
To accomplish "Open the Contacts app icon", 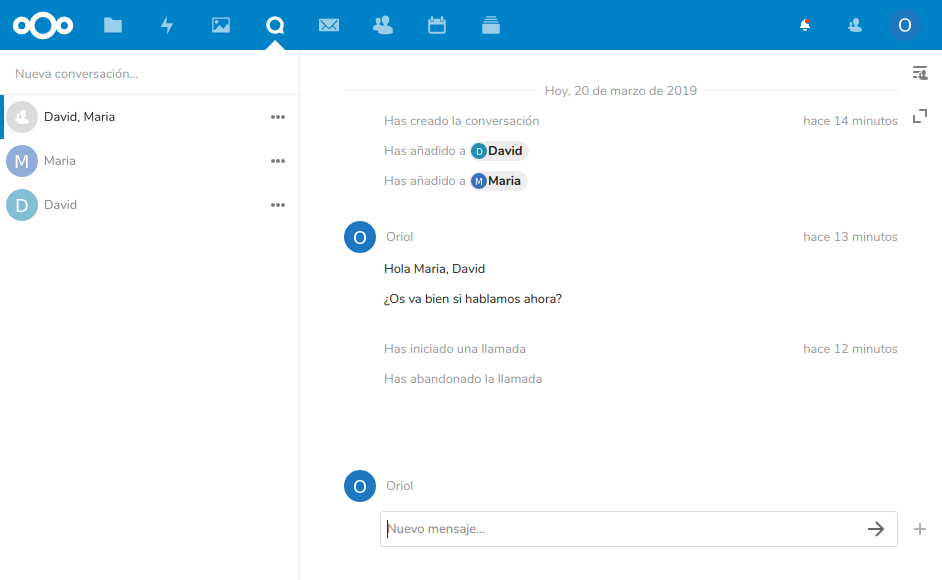I will pyautogui.click(x=382, y=25).
